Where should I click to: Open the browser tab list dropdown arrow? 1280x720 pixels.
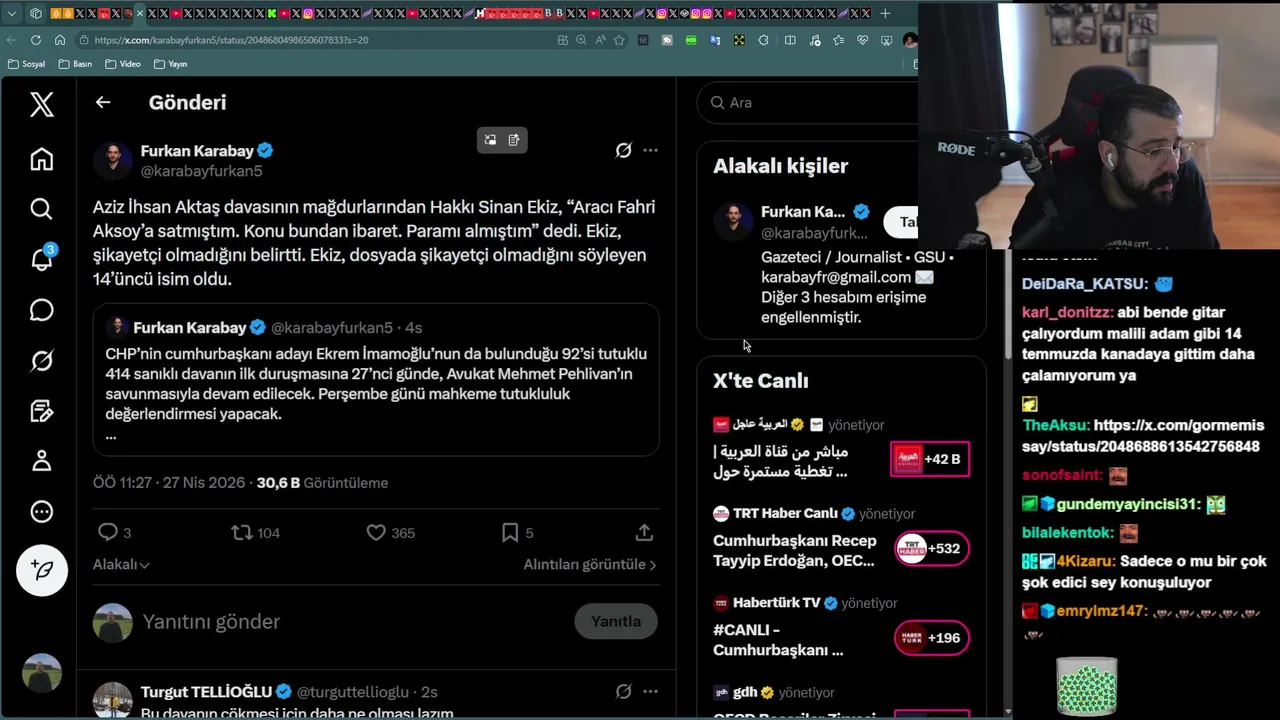[x=12, y=13]
